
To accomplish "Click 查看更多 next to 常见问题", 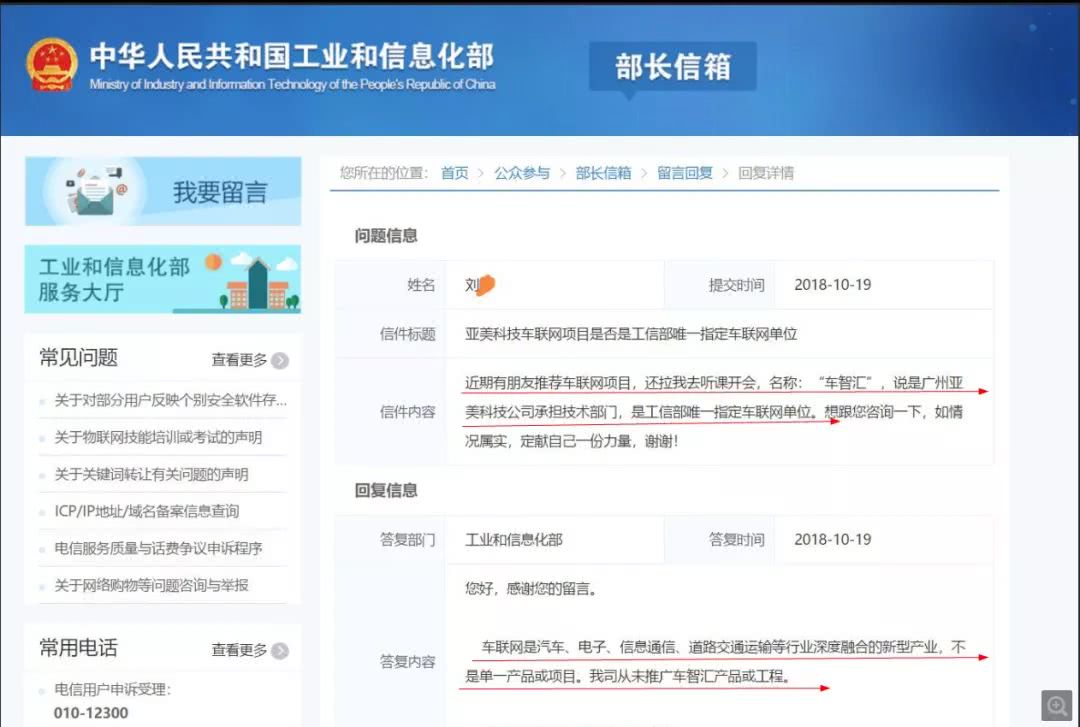I will (239, 360).
